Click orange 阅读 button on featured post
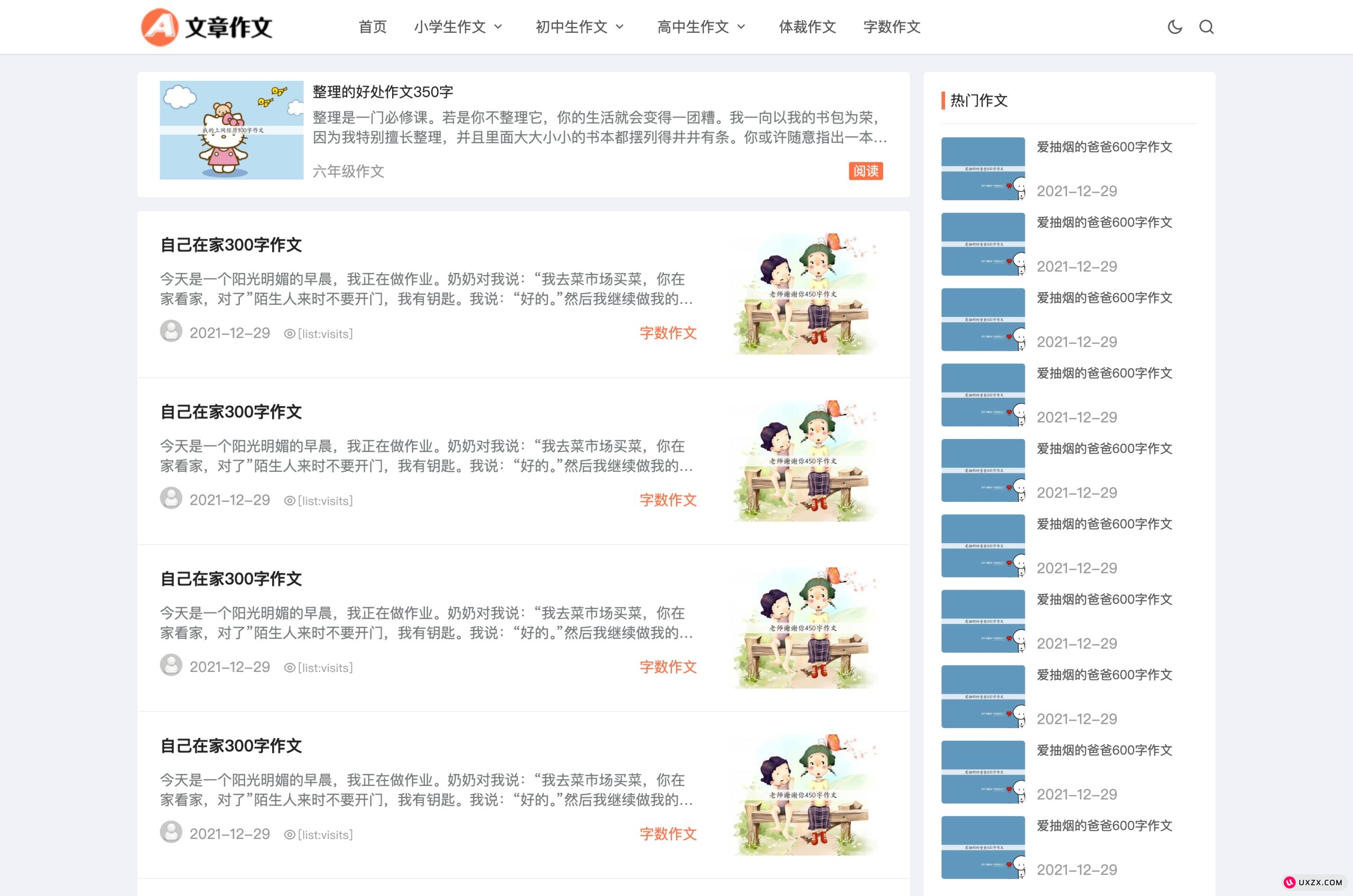This screenshot has width=1353, height=896. coord(865,171)
